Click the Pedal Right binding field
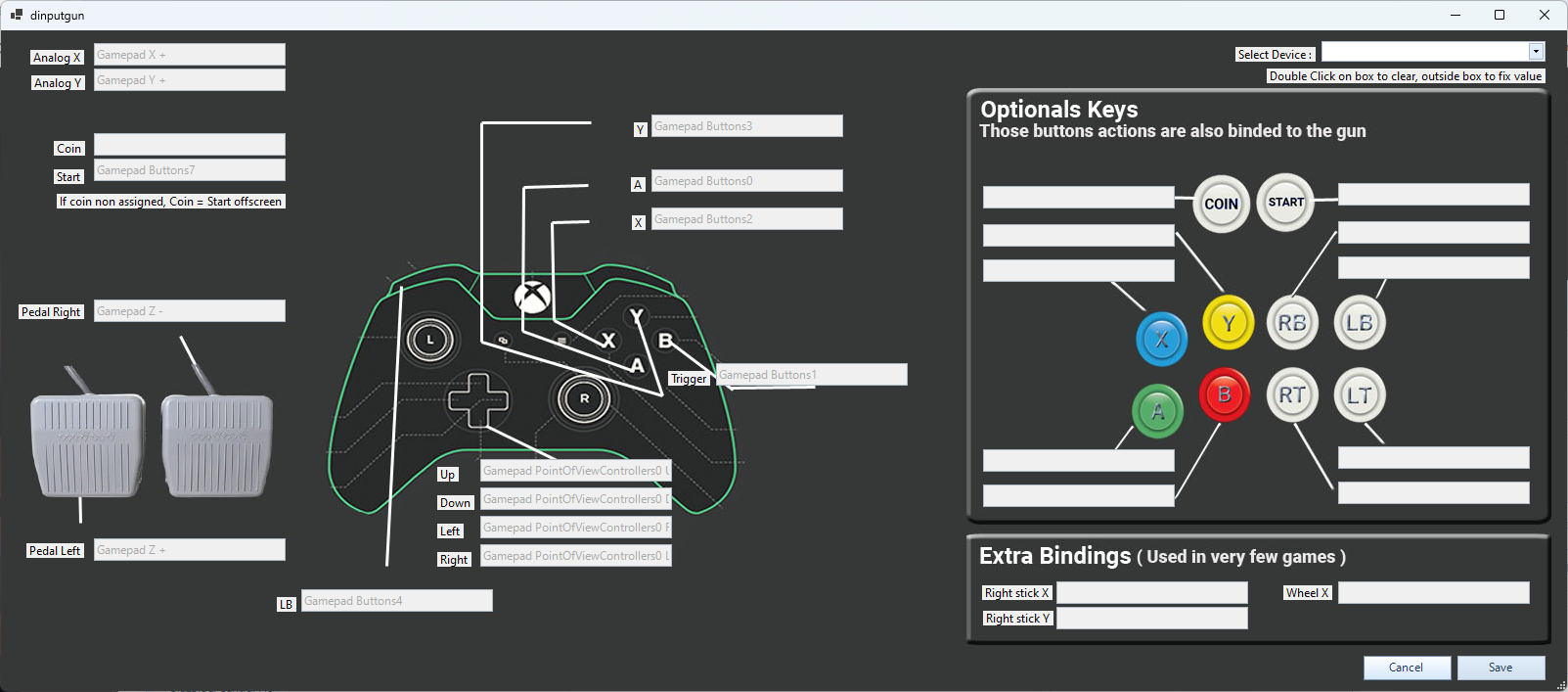This screenshot has height=692, width=1568. pos(190,311)
